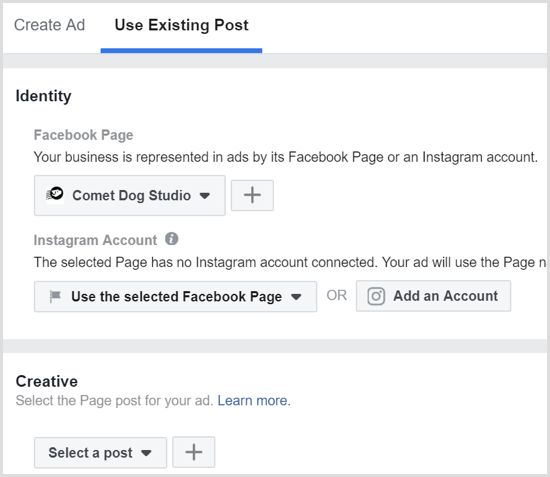This screenshot has width=550, height=477.
Task: Click the Instagram Account info icon
Action: click(172, 239)
